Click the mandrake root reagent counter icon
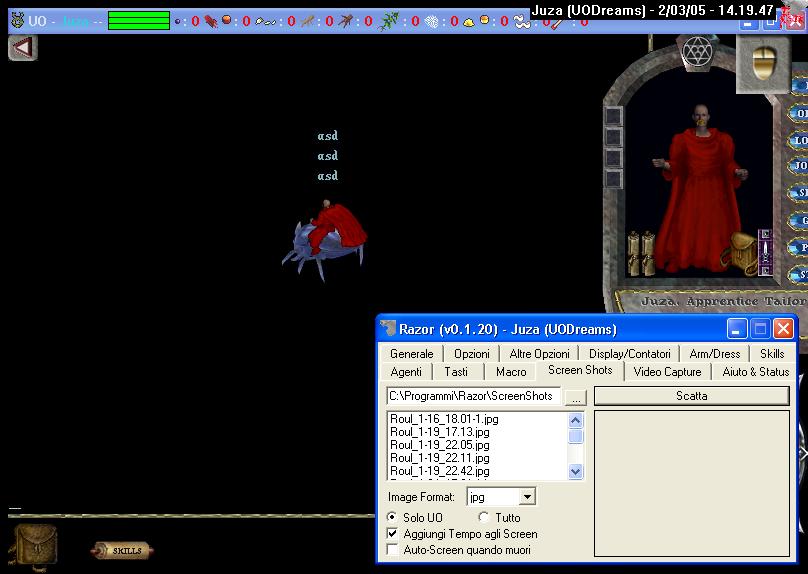The width and height of the screenshot is (808, 574). (346, 21)
